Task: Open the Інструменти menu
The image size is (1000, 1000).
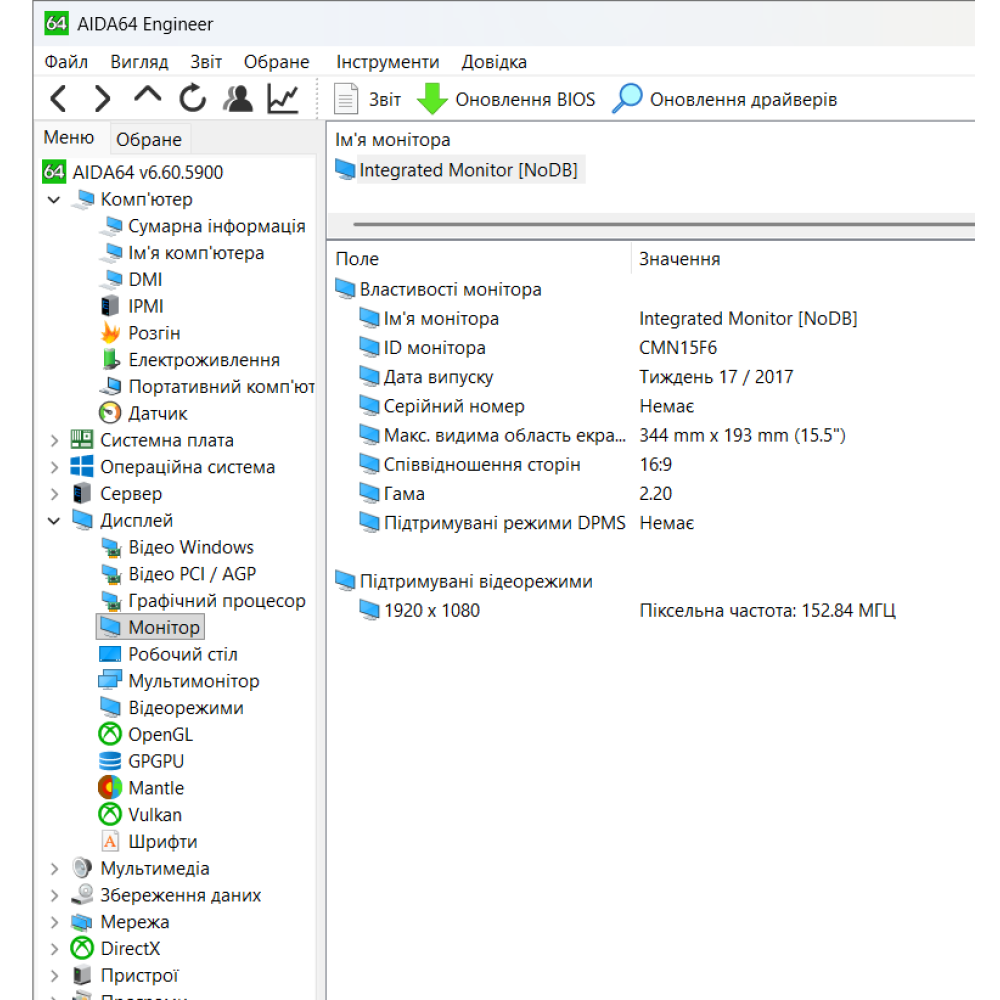Action: pos(387,62)
